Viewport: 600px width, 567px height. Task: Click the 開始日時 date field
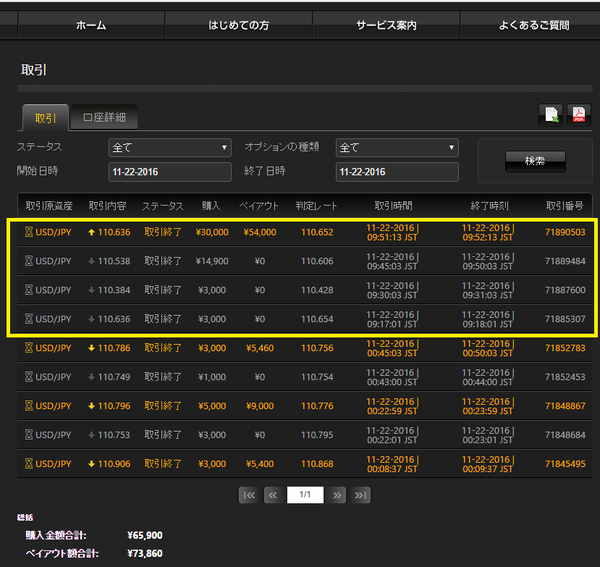(170, 172)
